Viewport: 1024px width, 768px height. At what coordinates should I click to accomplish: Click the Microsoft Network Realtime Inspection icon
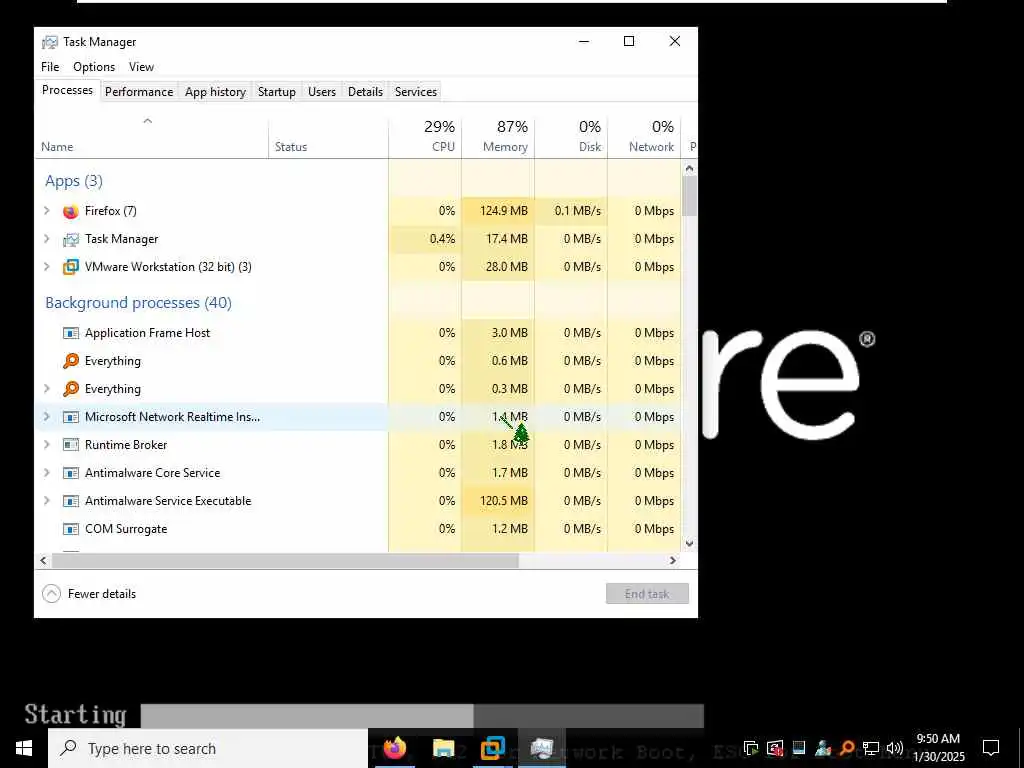[71, 417]
